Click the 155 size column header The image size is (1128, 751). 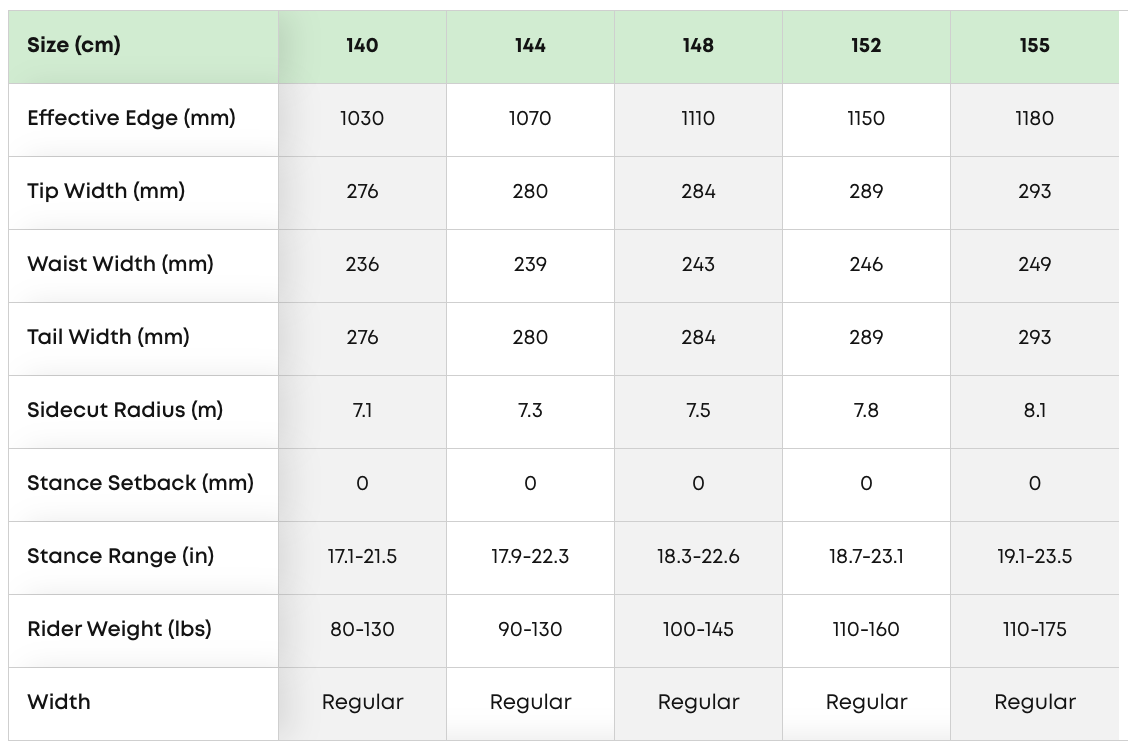point(1034,46)
